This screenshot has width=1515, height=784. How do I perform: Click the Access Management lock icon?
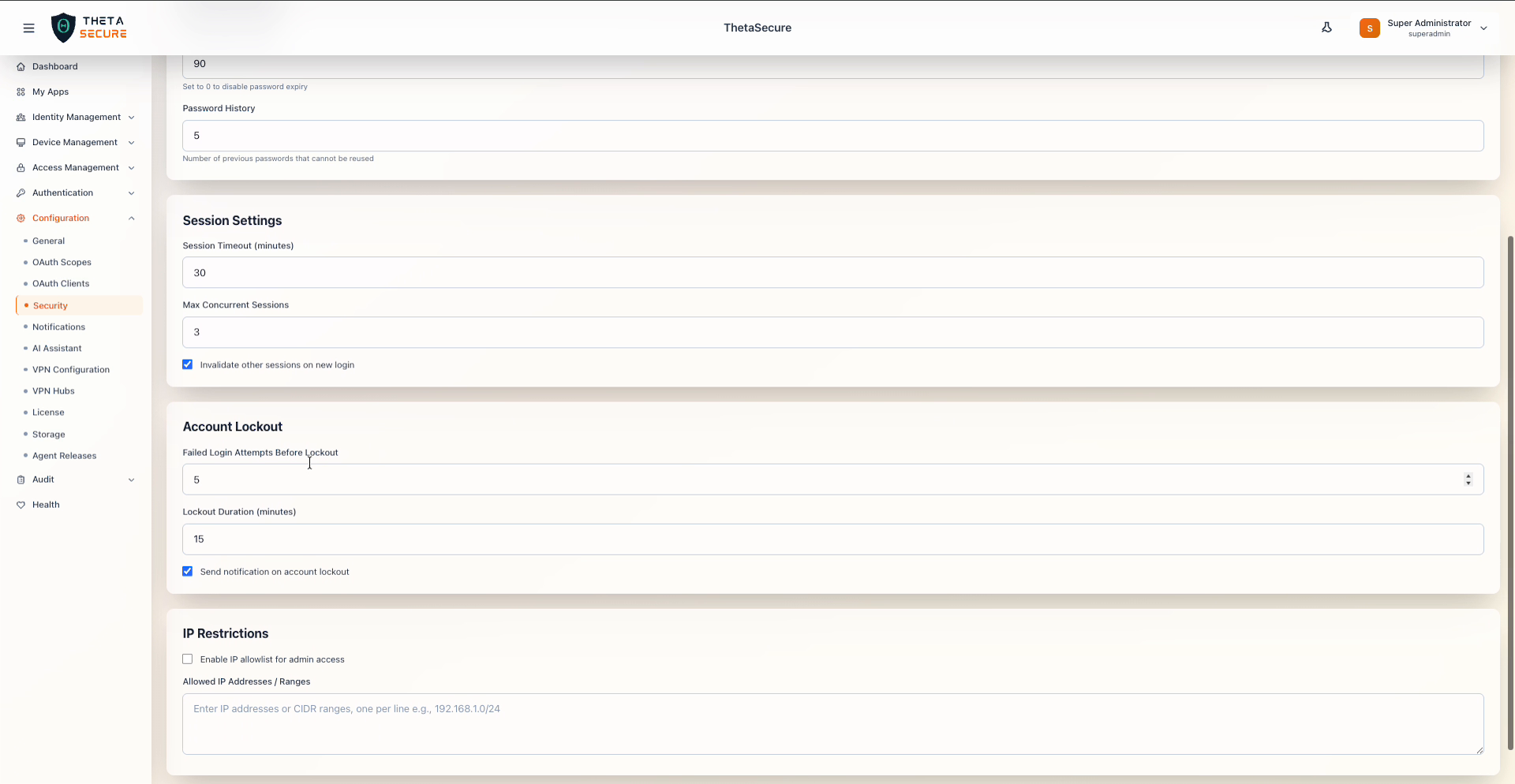point(21,167)
